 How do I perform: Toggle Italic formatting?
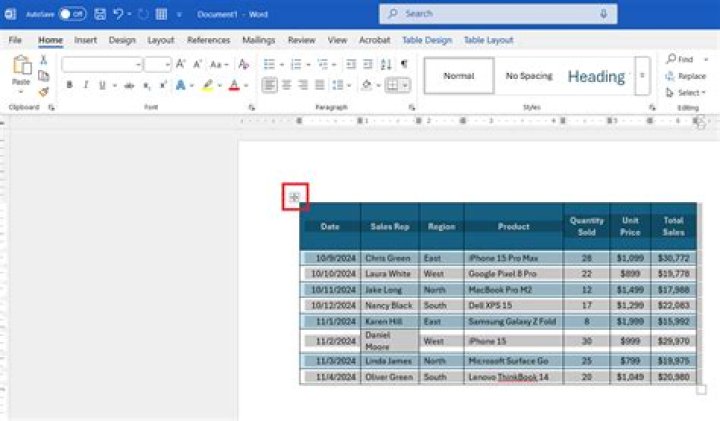[x=85, y=86]
